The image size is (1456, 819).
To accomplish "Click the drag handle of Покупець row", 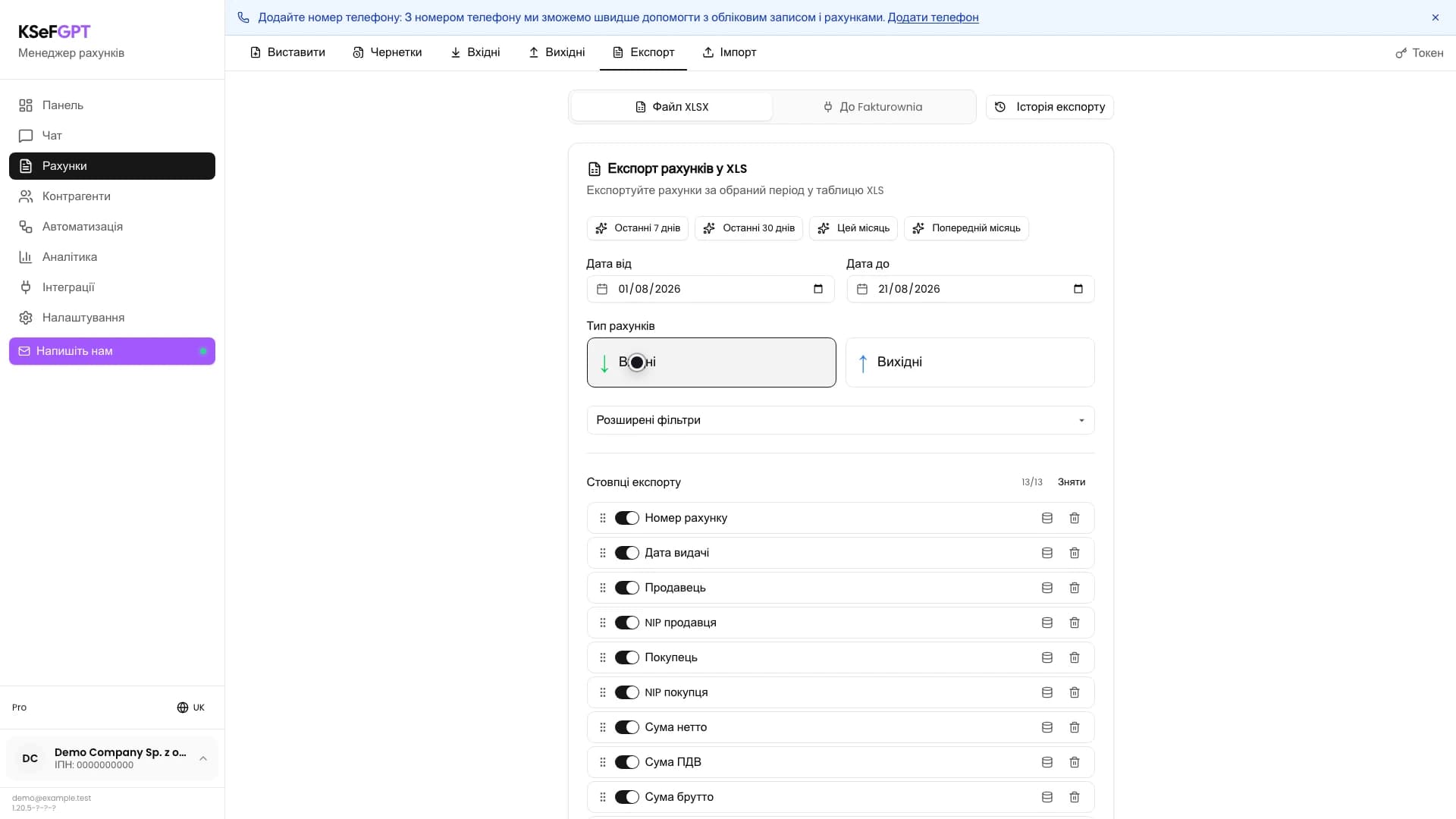I will pos(603,657).
